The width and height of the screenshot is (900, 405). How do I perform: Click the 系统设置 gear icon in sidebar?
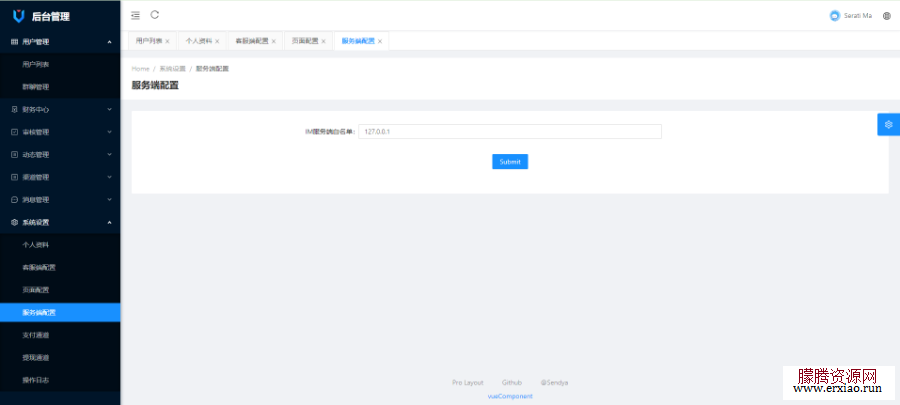point(15,223)
